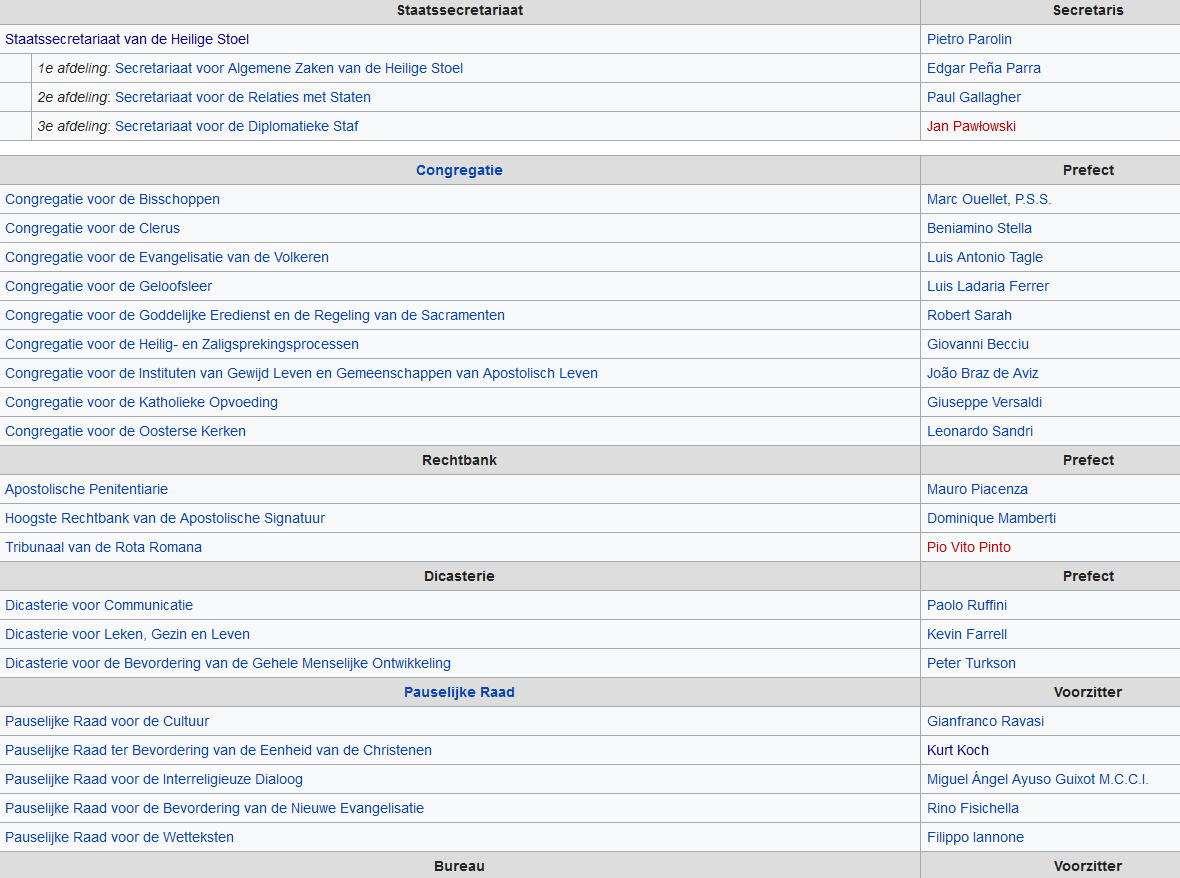The height and width of the screenshot is (878, 1180).
Task: Open Secretariaat voor de Diplomatieke Staf link
Action: tap(236, 126)
